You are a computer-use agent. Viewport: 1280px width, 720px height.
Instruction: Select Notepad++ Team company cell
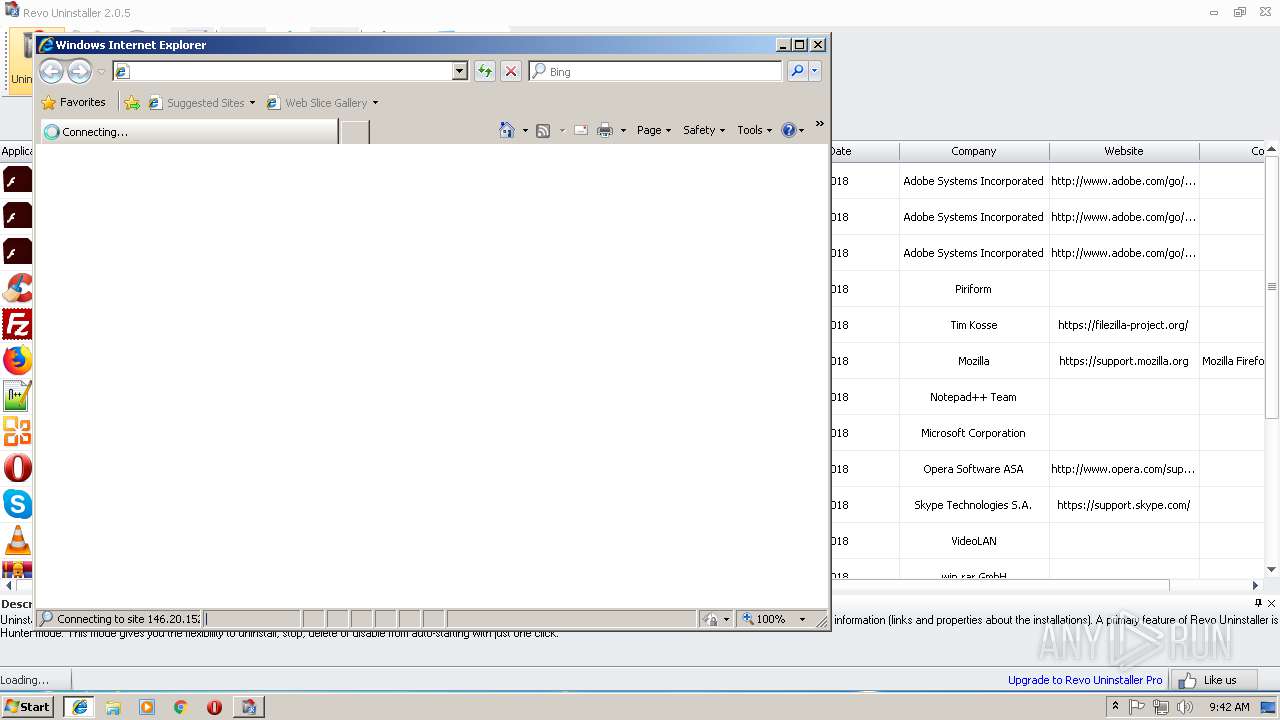pyautogui.click(x=973, y=397)
